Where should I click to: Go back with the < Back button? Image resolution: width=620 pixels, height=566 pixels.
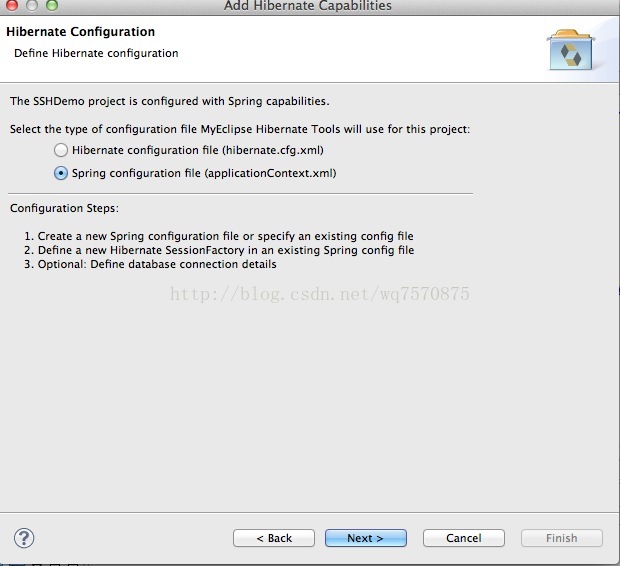(274, 538)
